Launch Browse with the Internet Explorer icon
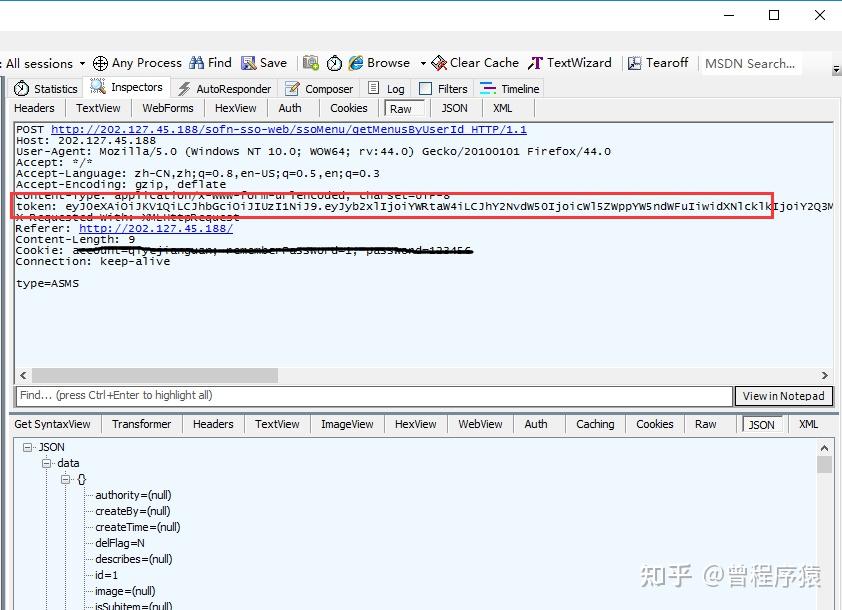The height and width of the screenshot is (610, 842). click(358, 62)
